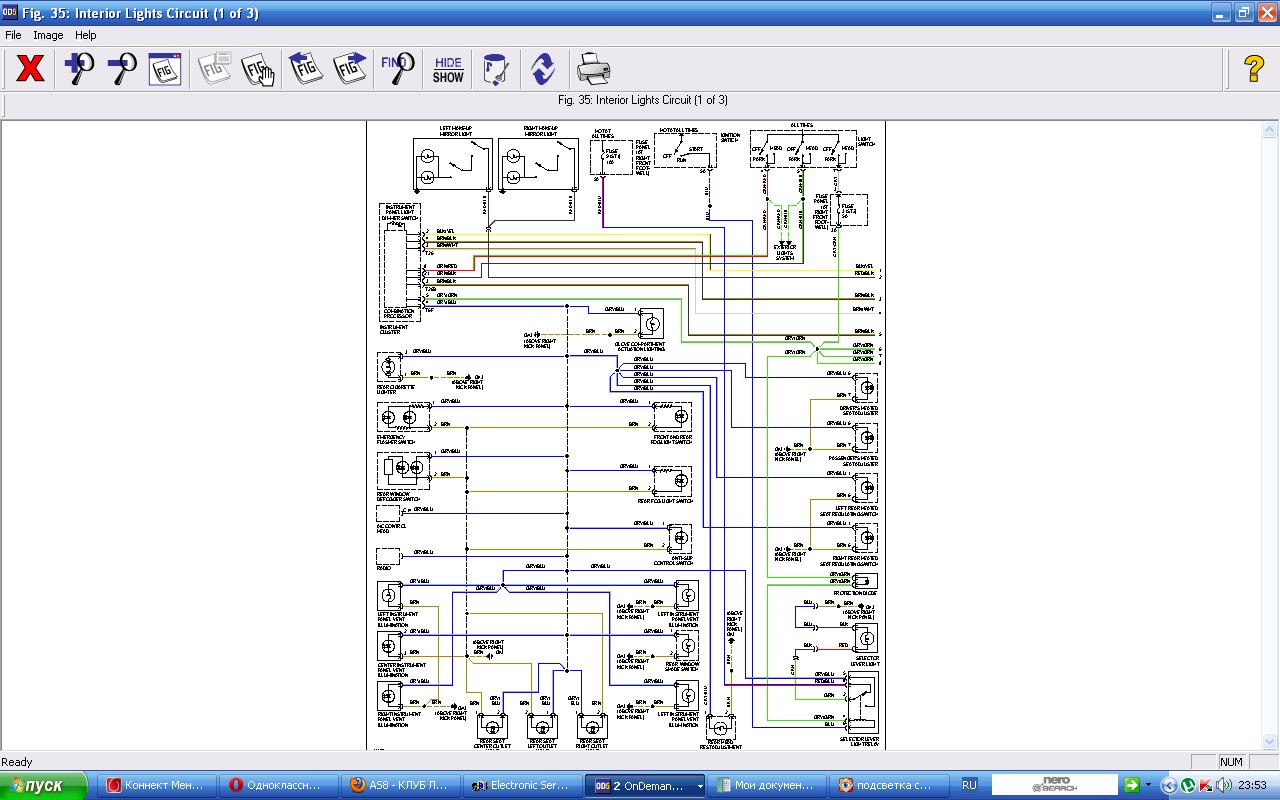Click the Пуск start button
1280x800 pixels.
click(x=44, y=786)
